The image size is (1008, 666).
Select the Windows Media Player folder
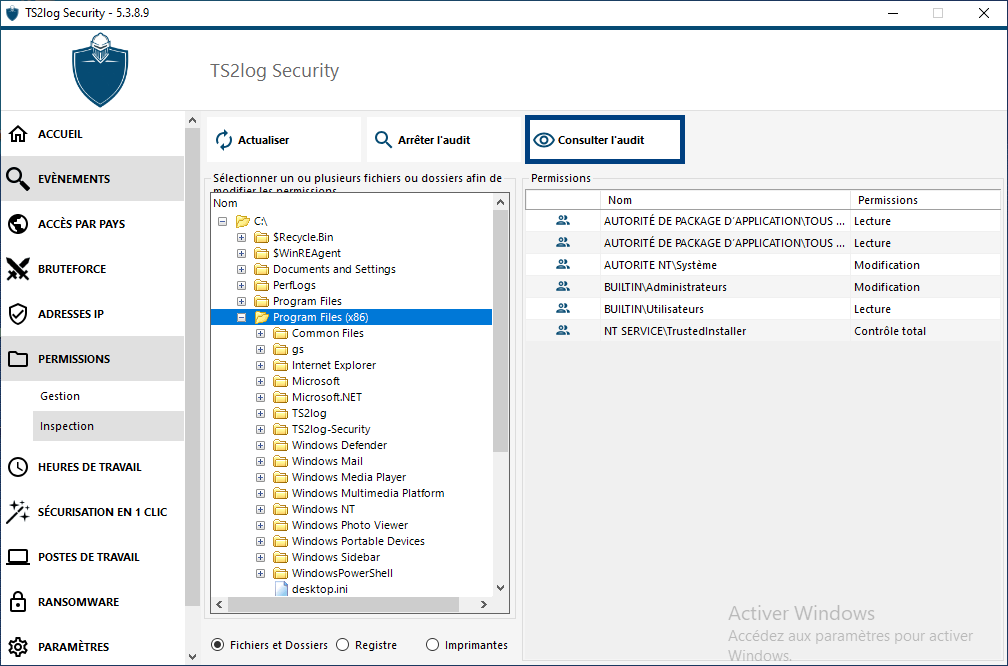coord(348,477)
